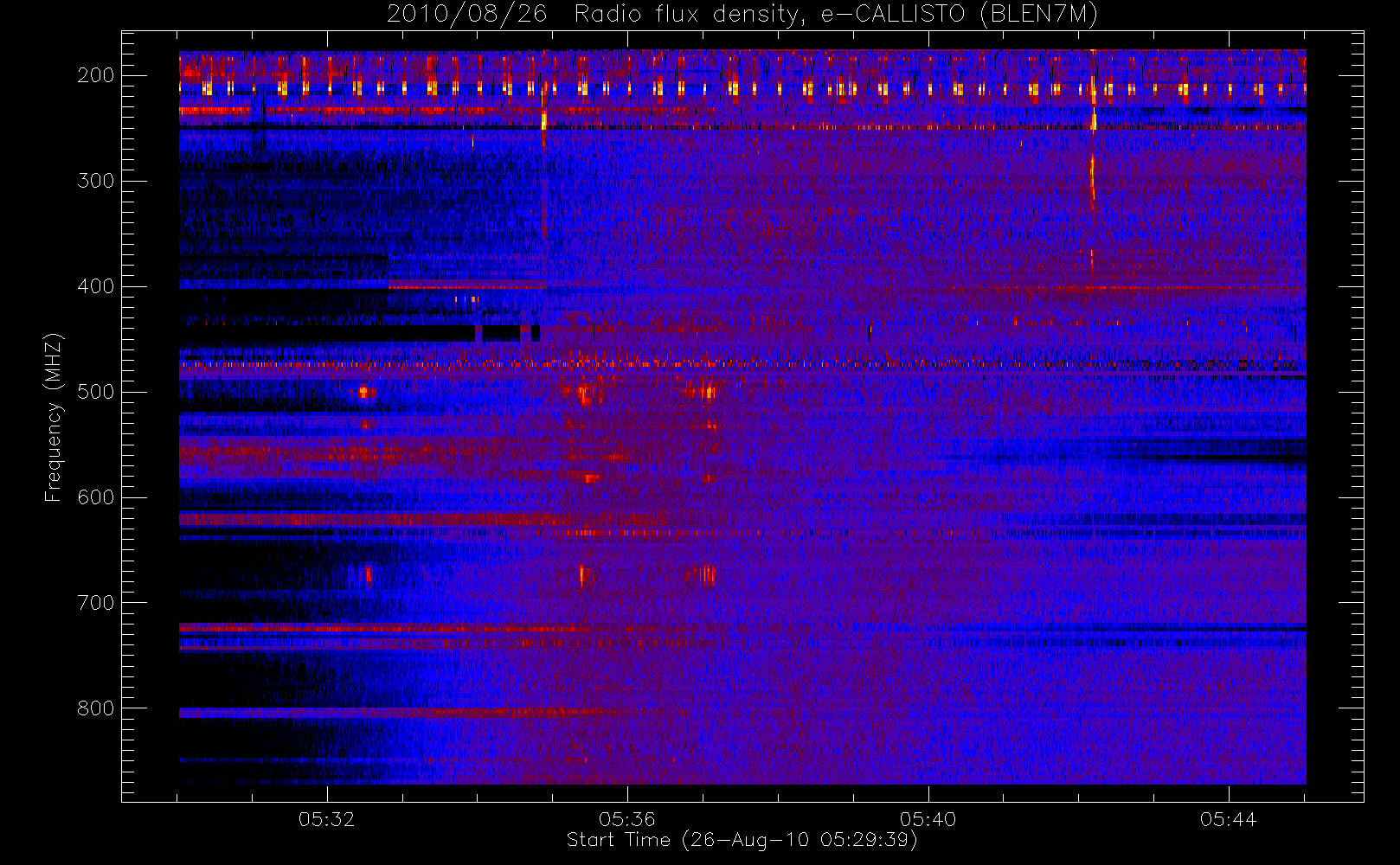Image resolution: width=1400 pixels, height=865 pixels.
Task: Click the 700 frequency tick label
Action: [x=96, y=603]
